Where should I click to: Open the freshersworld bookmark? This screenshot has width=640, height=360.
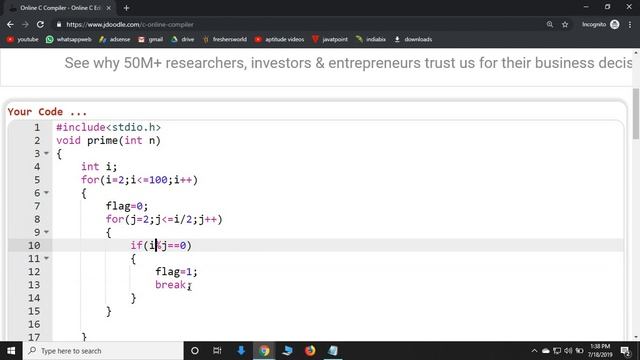coord(224,39)
